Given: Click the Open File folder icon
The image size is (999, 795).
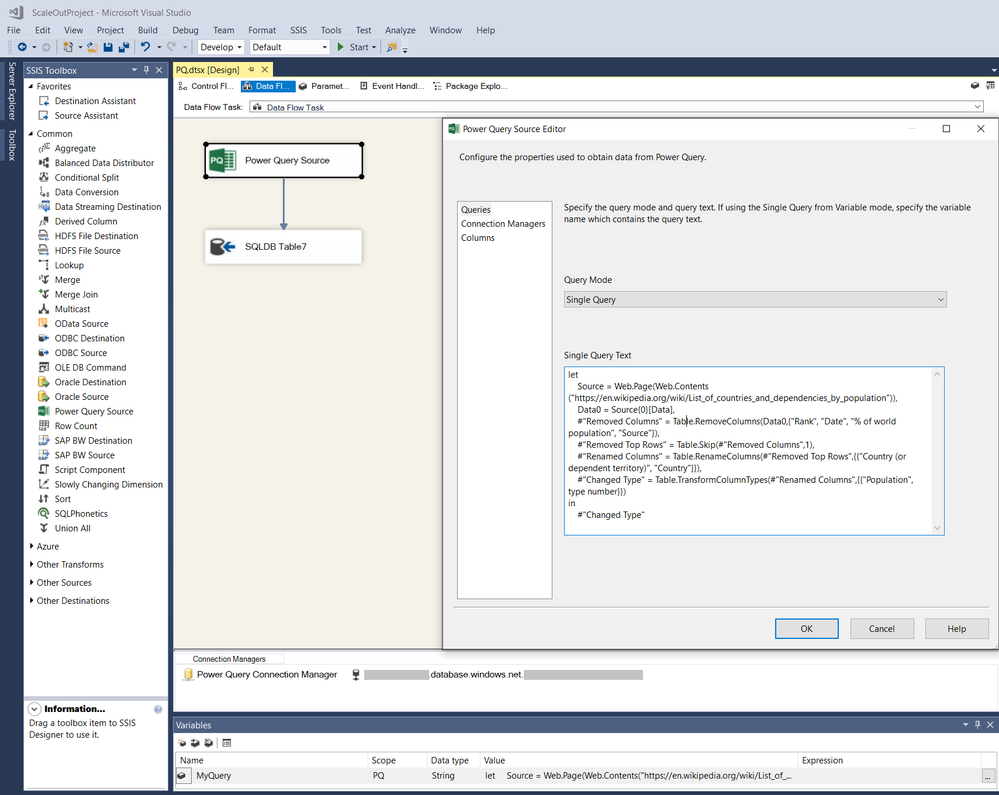Looking at the screenshot, I should (x=92, y=47).
